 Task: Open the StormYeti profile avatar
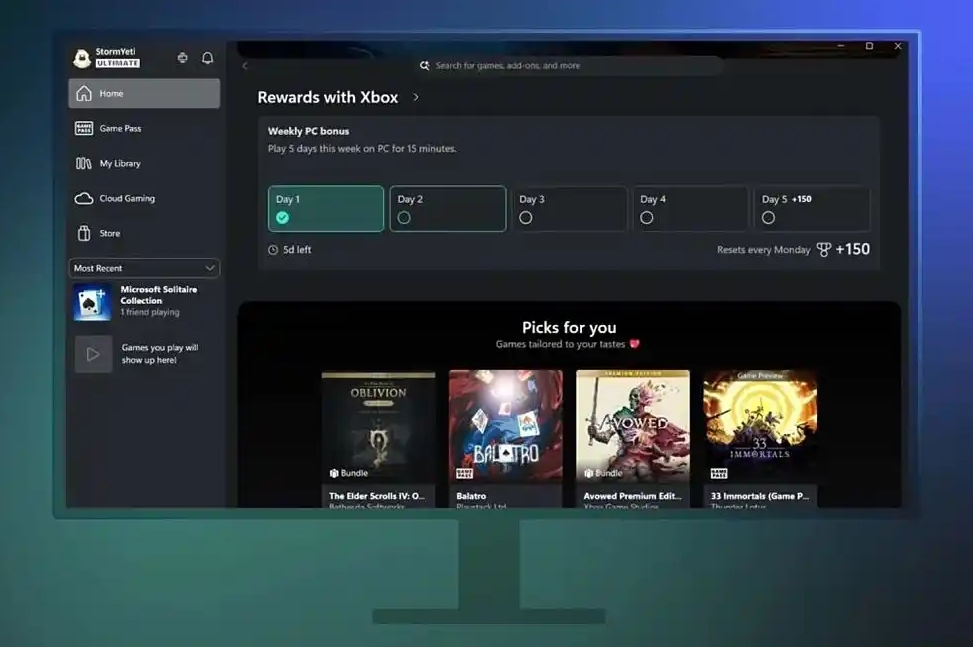tap(82, 58)
